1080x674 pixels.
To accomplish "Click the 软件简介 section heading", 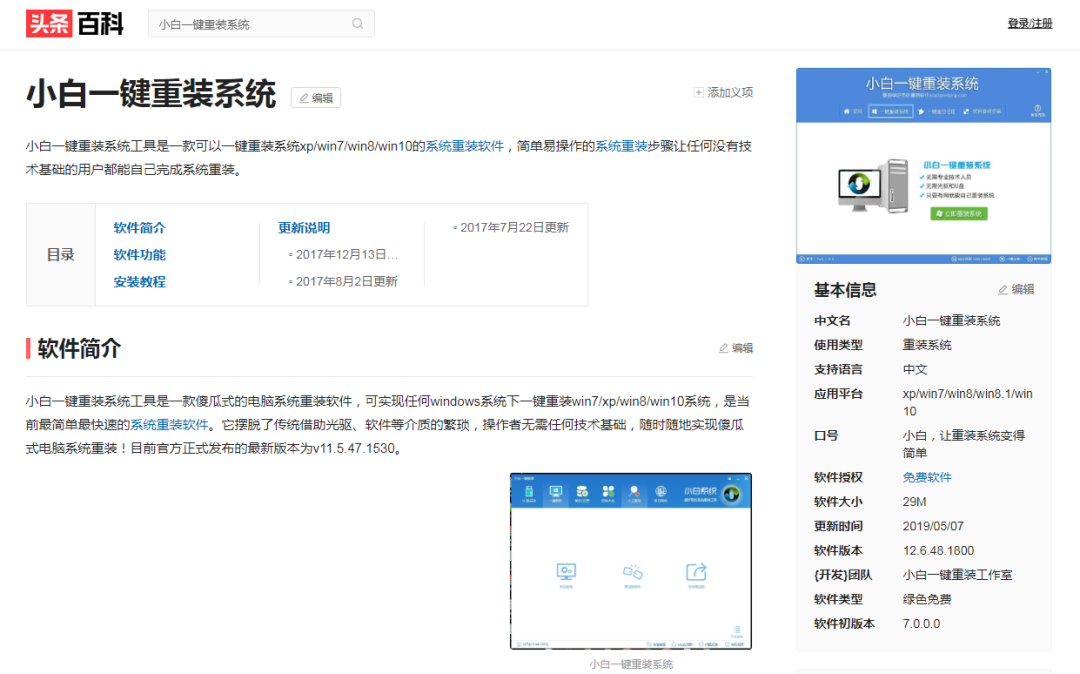I will tap(79, 348).
